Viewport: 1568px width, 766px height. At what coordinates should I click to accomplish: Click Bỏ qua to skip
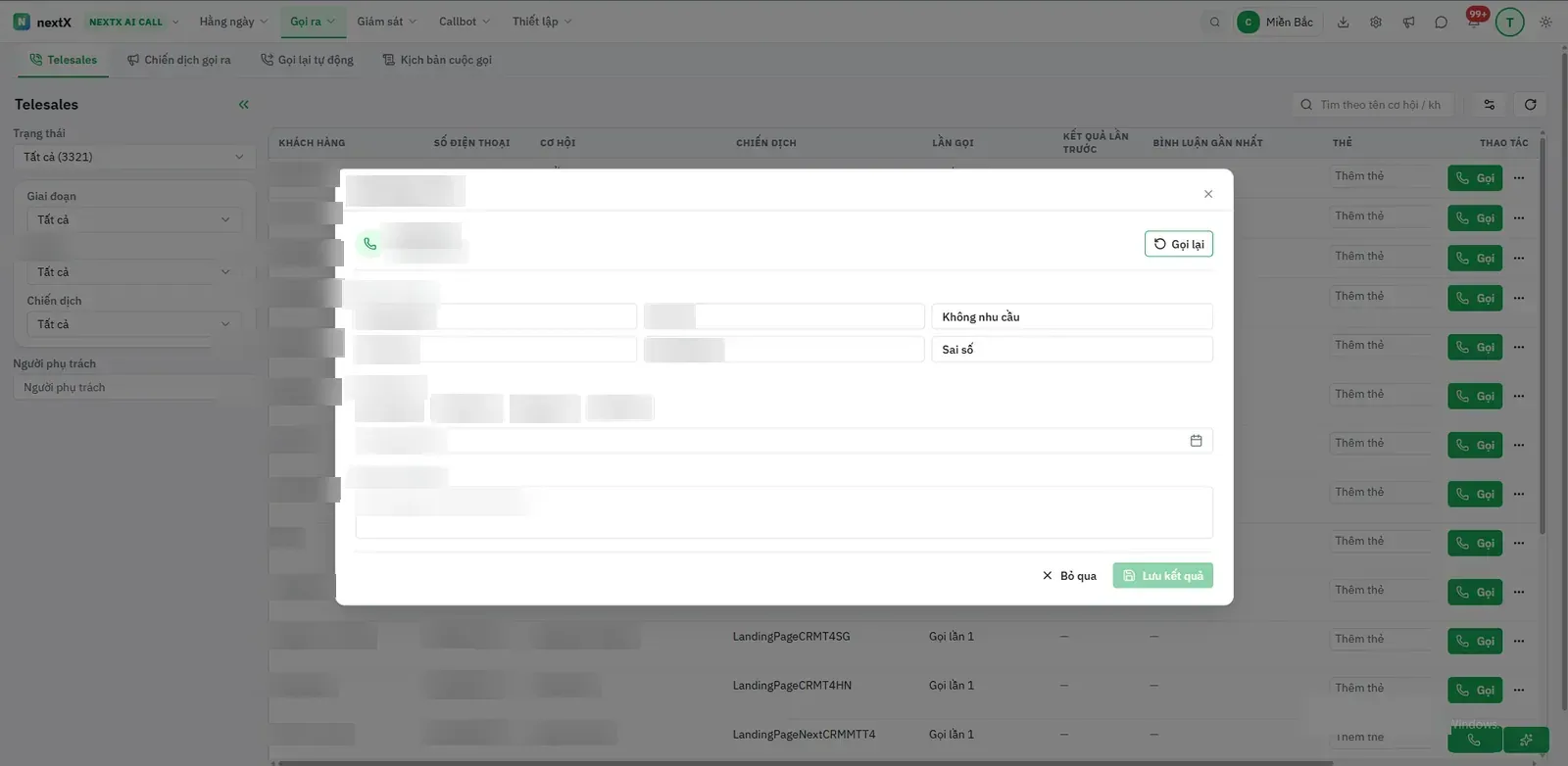1069,576
